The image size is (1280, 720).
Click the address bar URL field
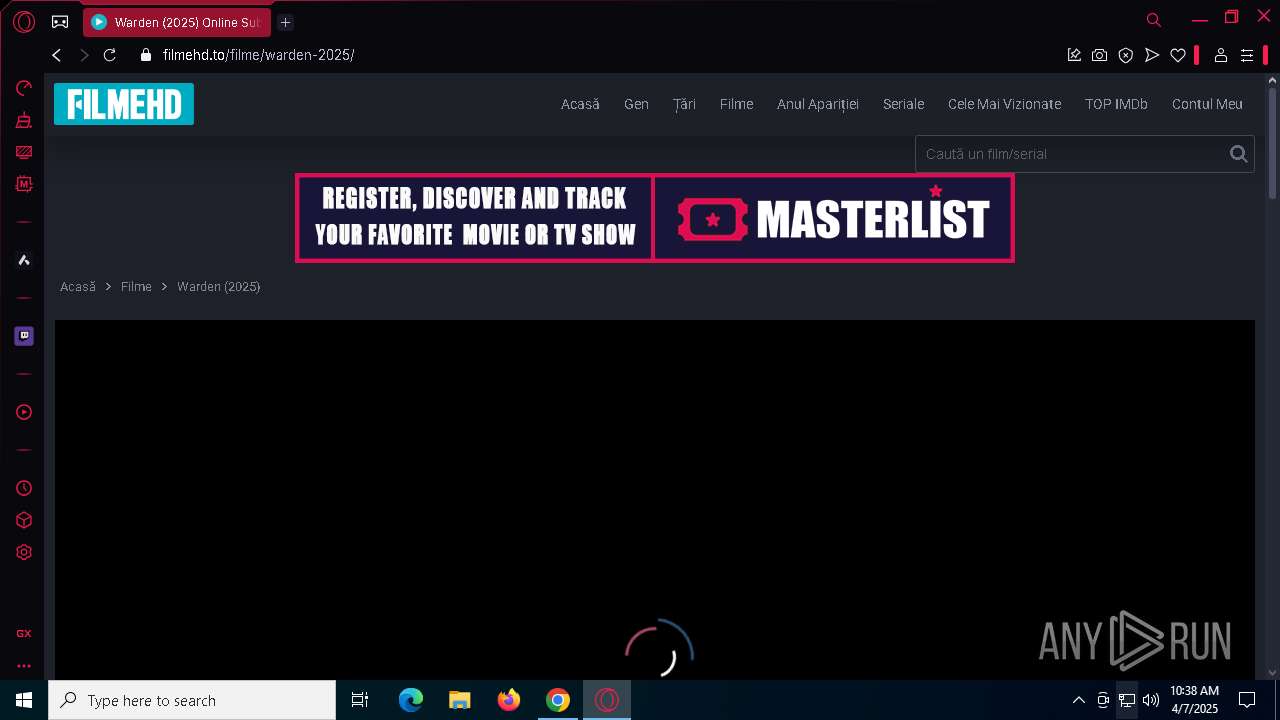click(600, 55)
